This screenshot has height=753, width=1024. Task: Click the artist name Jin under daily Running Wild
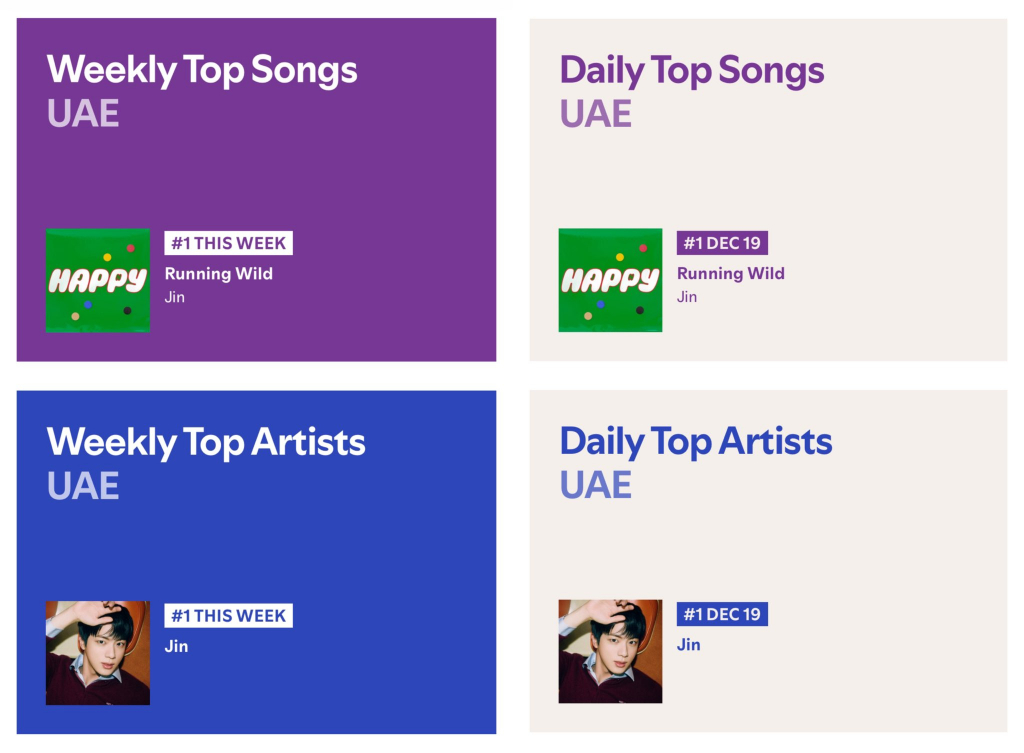point(687,297)
